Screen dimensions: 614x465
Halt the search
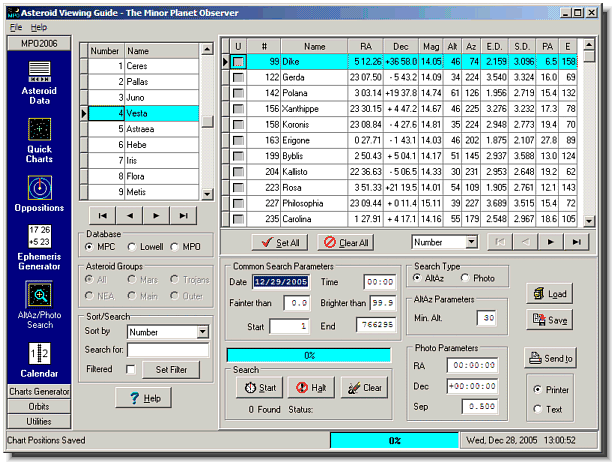point(311,388)
